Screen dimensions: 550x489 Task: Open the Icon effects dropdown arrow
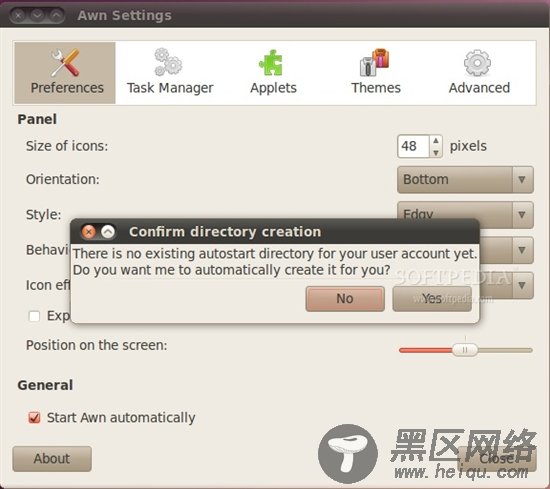pos(522,285)
